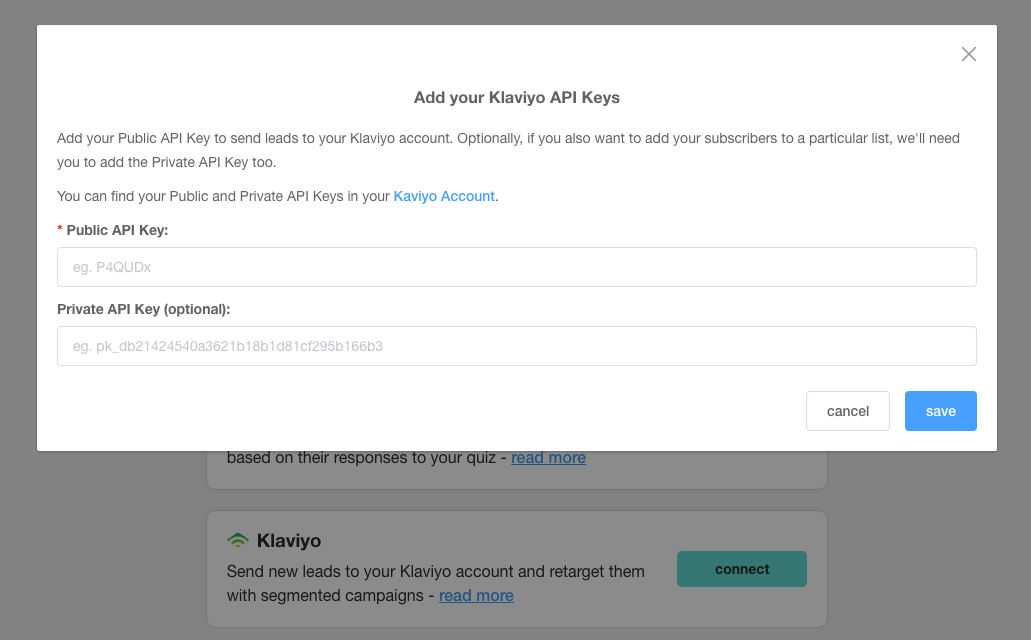Image resolution: width=1031 pixels, height=640 pixels.
Task: Open read more link in Klaviyo card
Action: [x=476, y=595]
